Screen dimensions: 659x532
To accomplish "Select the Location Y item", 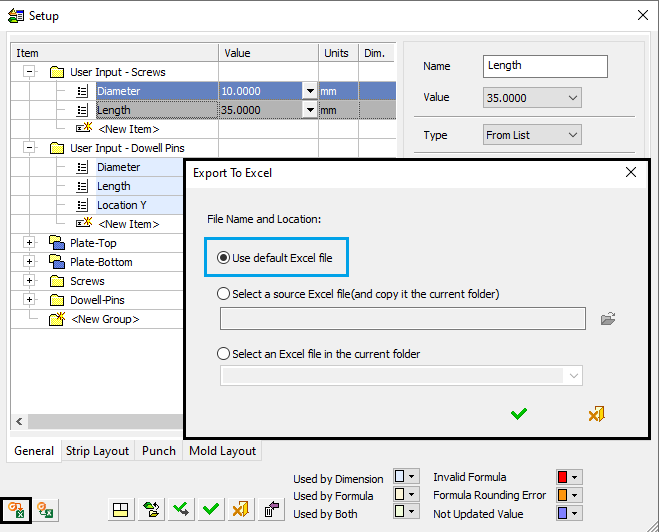I will (122, 205).
